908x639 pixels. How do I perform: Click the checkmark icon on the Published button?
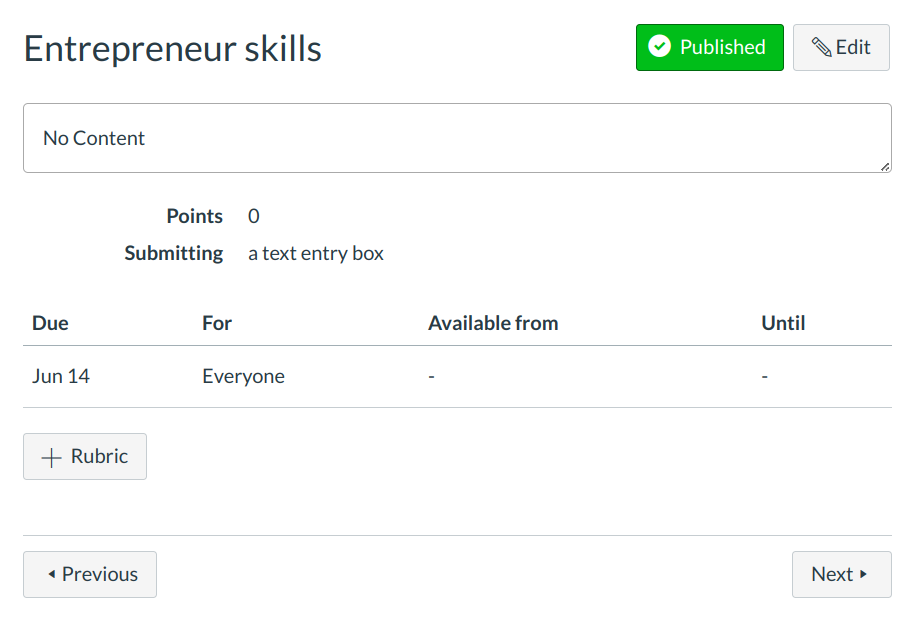659,47
